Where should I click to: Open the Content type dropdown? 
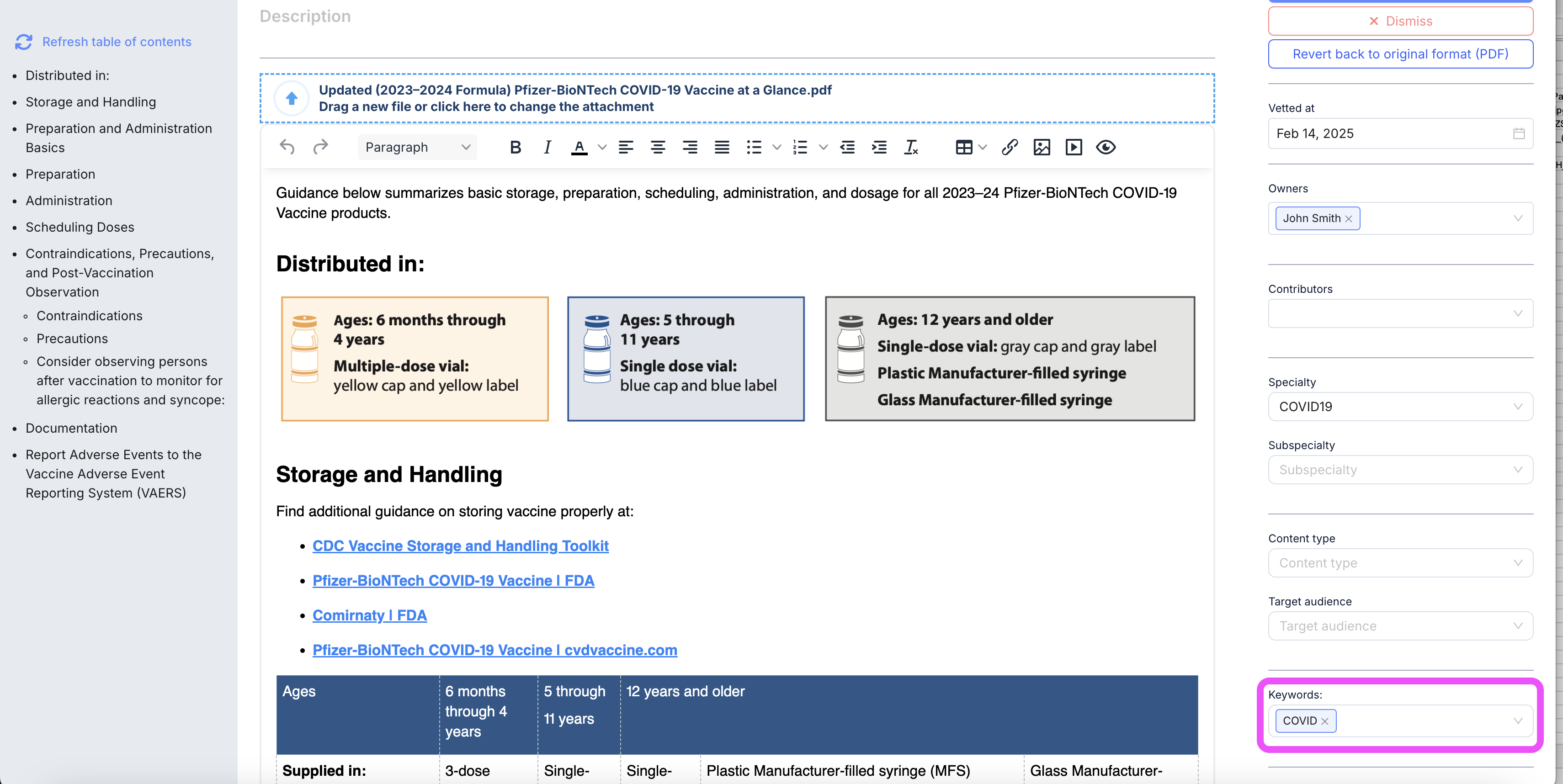[x=1400, y=563]
